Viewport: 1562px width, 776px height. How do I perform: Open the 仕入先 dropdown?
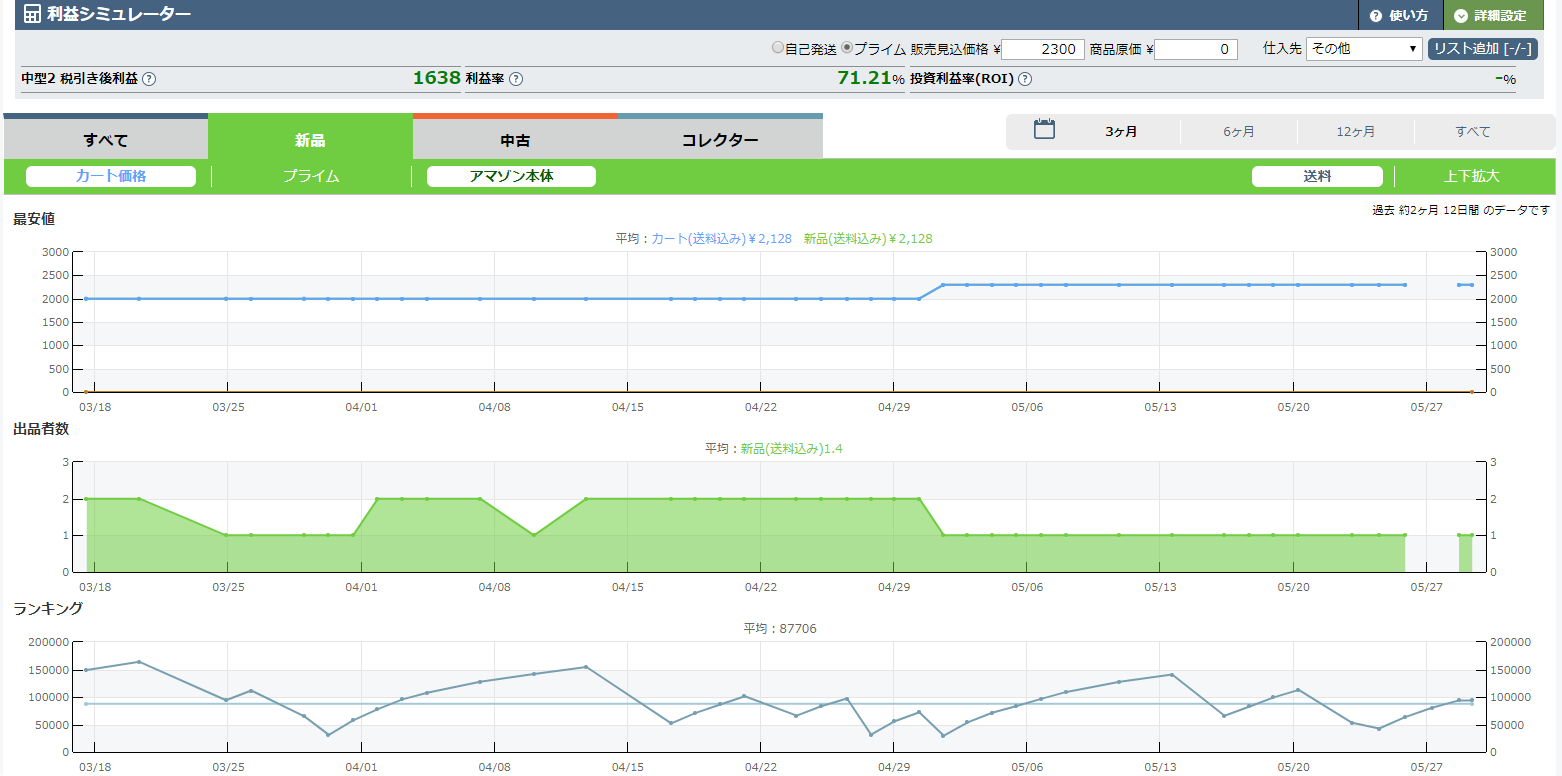1364,49
